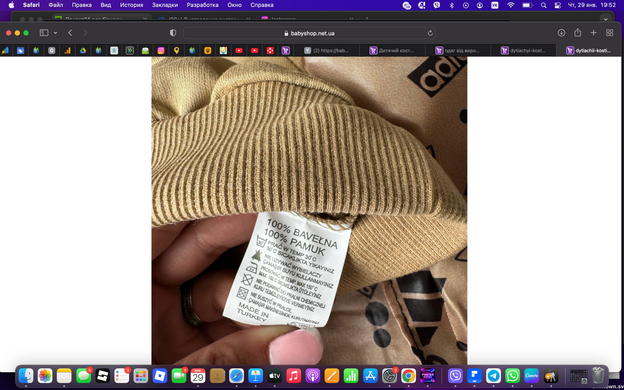The image size is (624, 390).
Task: Open FaceTime from the Dock
Action: tap(179, 375)
